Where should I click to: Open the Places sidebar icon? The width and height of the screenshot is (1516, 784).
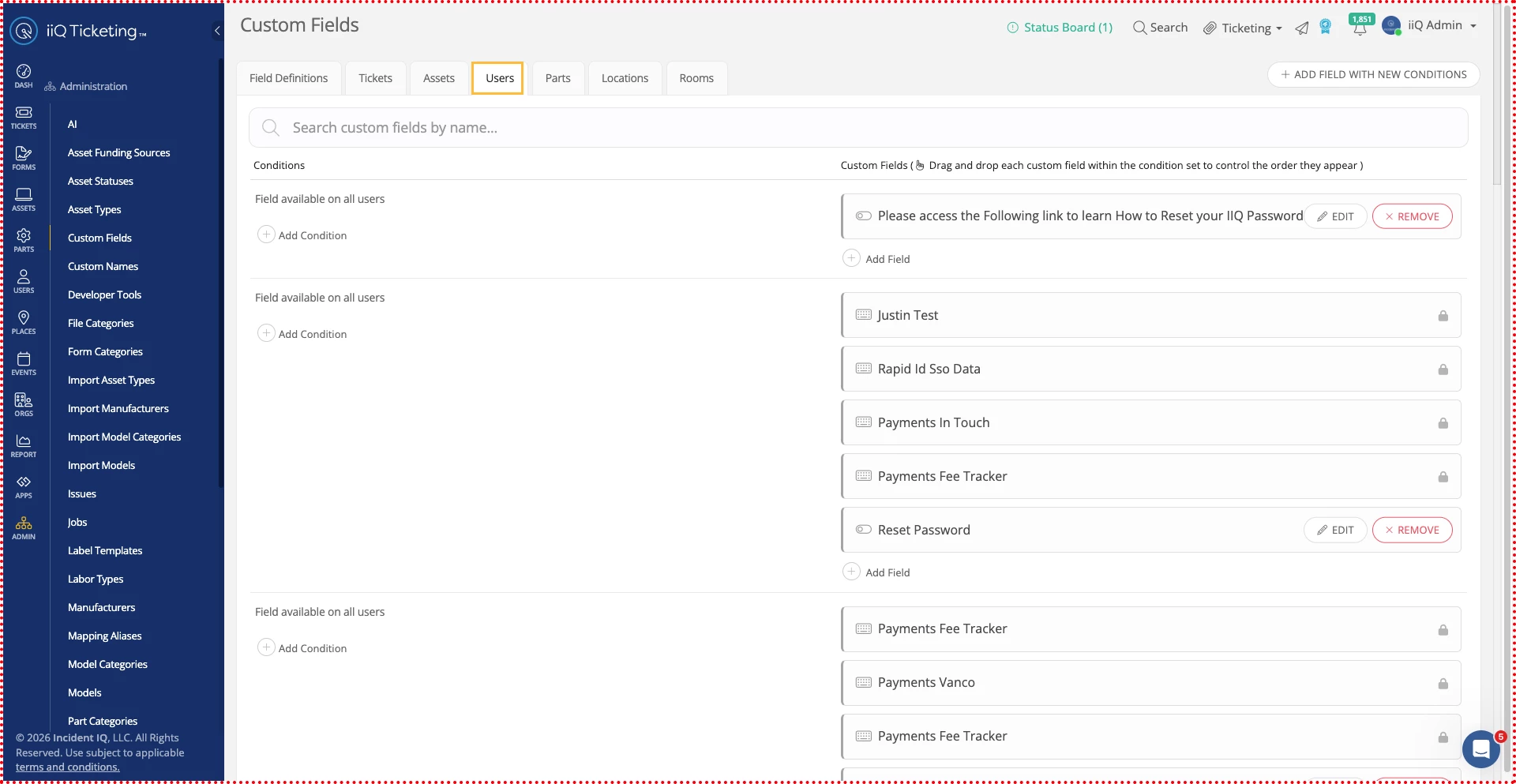coord(24,322)
